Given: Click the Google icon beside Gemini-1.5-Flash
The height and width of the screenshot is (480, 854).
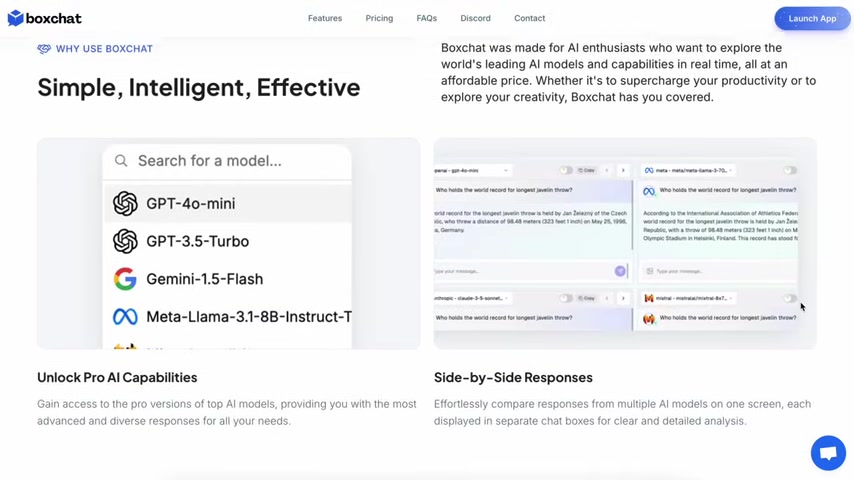Looking at the screenshot, I should coord(125,279).
